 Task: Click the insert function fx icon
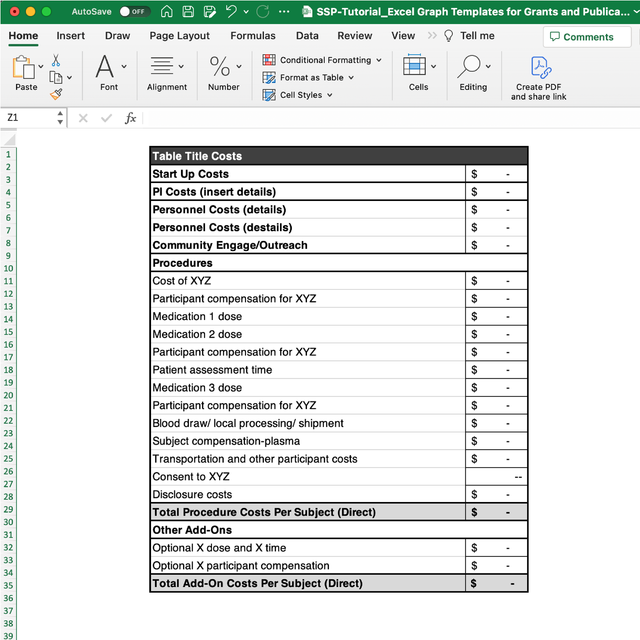pyautogui.click(x=130, y=118)
